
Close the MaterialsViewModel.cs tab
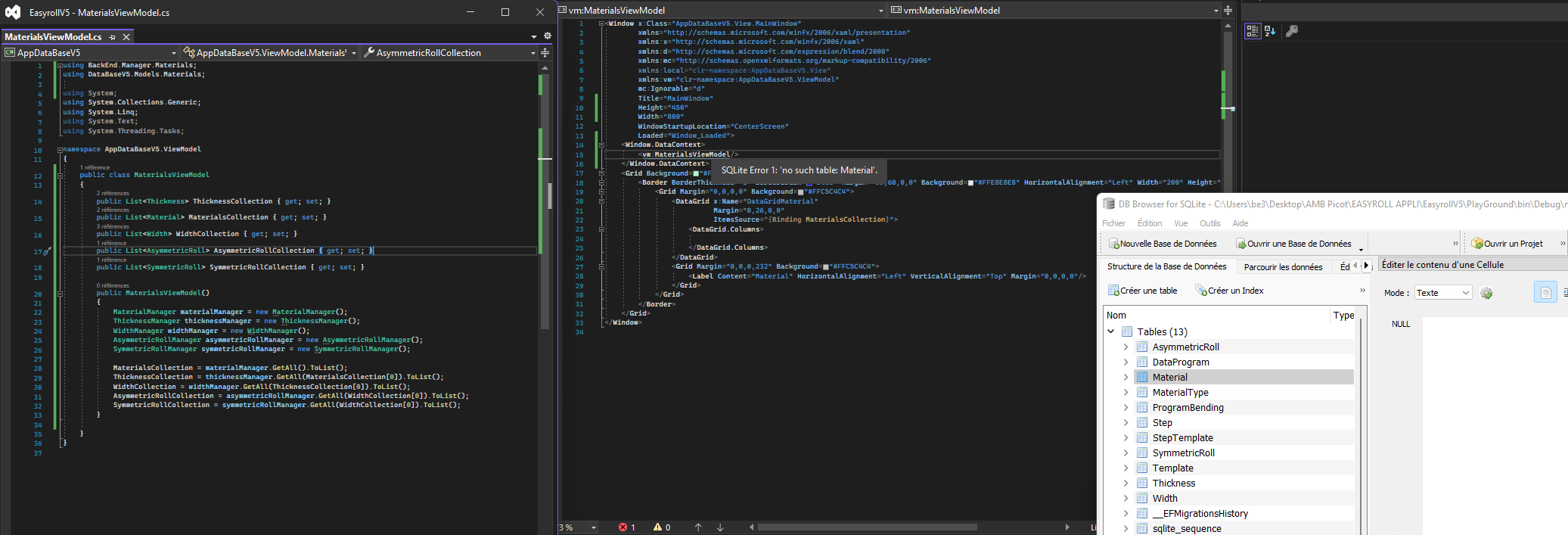pos(126,37)
